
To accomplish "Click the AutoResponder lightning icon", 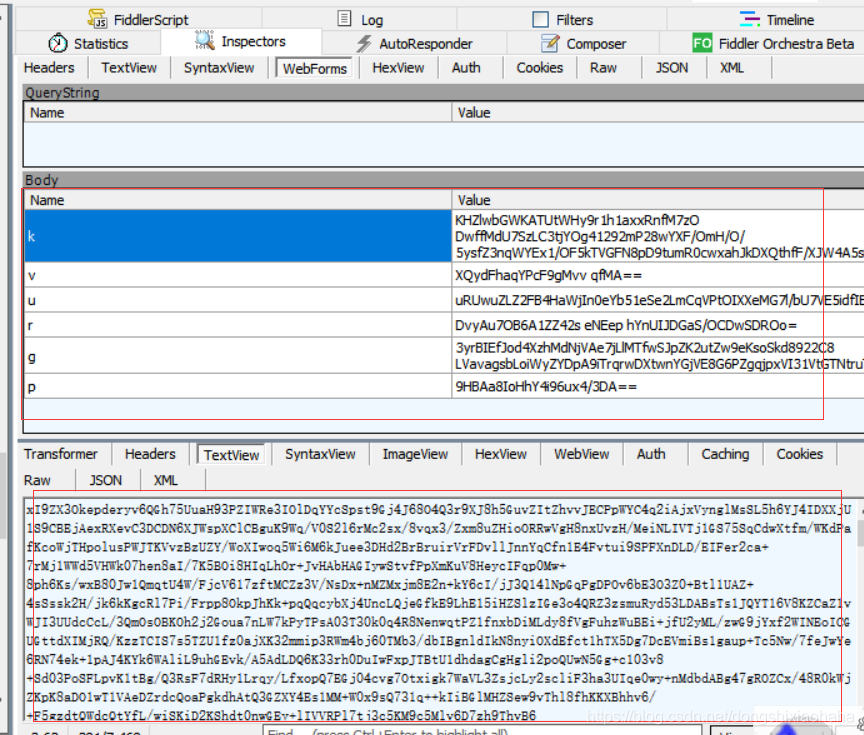I will pos(364,43).
